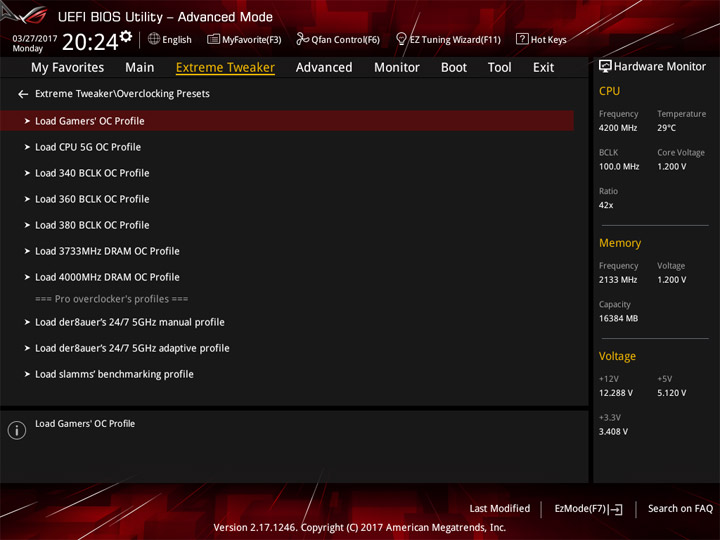The height and width of the screenshot is (540, 720).
Task: Click the globe language icon
Action: point(154,39)
